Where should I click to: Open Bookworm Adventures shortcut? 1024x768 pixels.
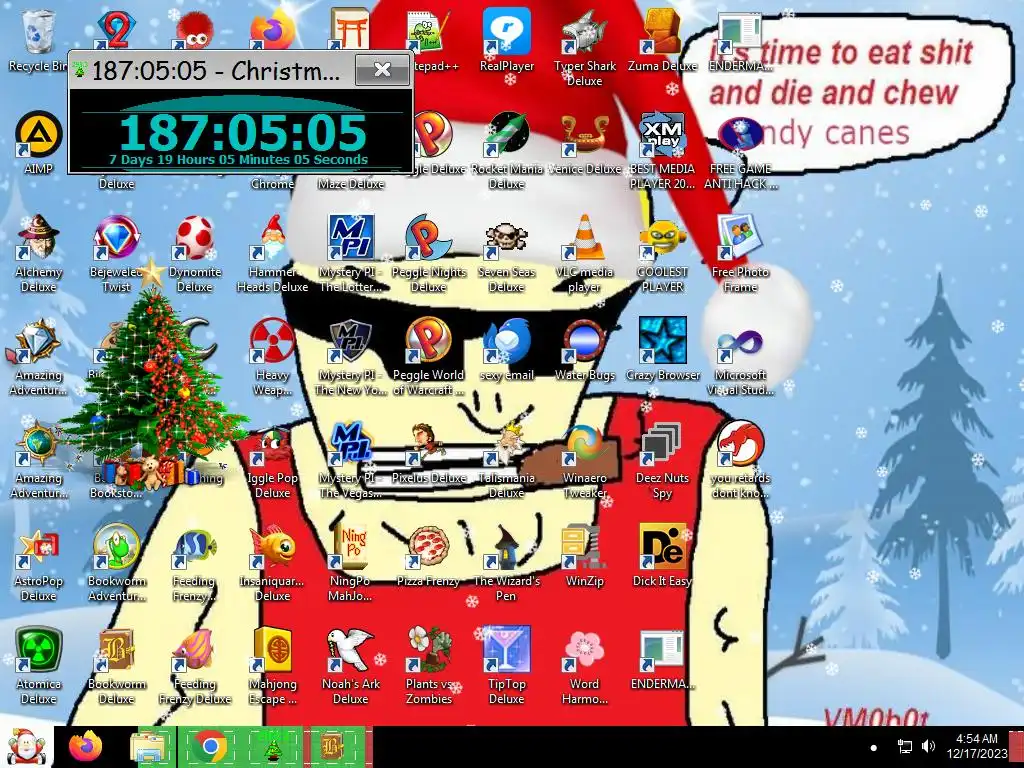point(116,563)
